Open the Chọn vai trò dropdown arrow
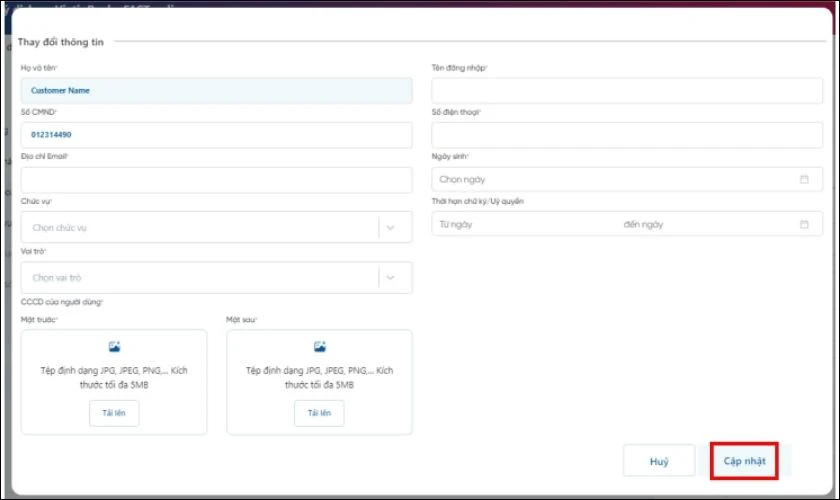This screenshot has width=840, height=500. pyautogui.click(x=391, y=278)
